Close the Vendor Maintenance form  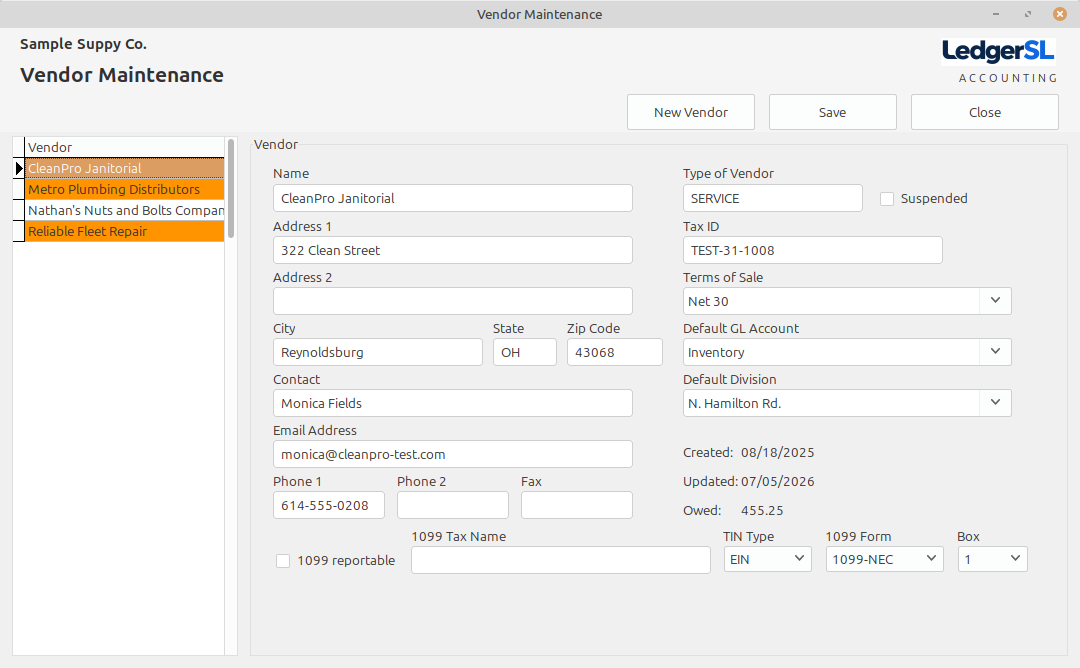pos(985,112)
